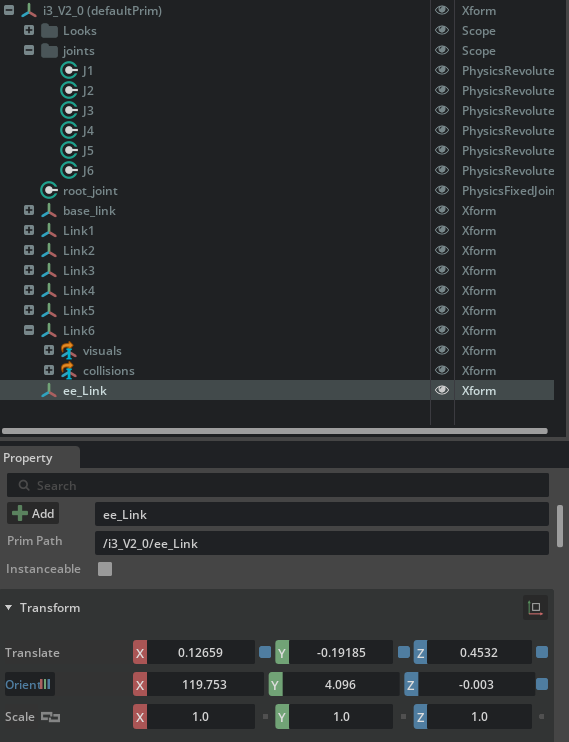The image size is (569, 742).
Task: Click Translate Y blue override indicator
Action: coord(404,653)
